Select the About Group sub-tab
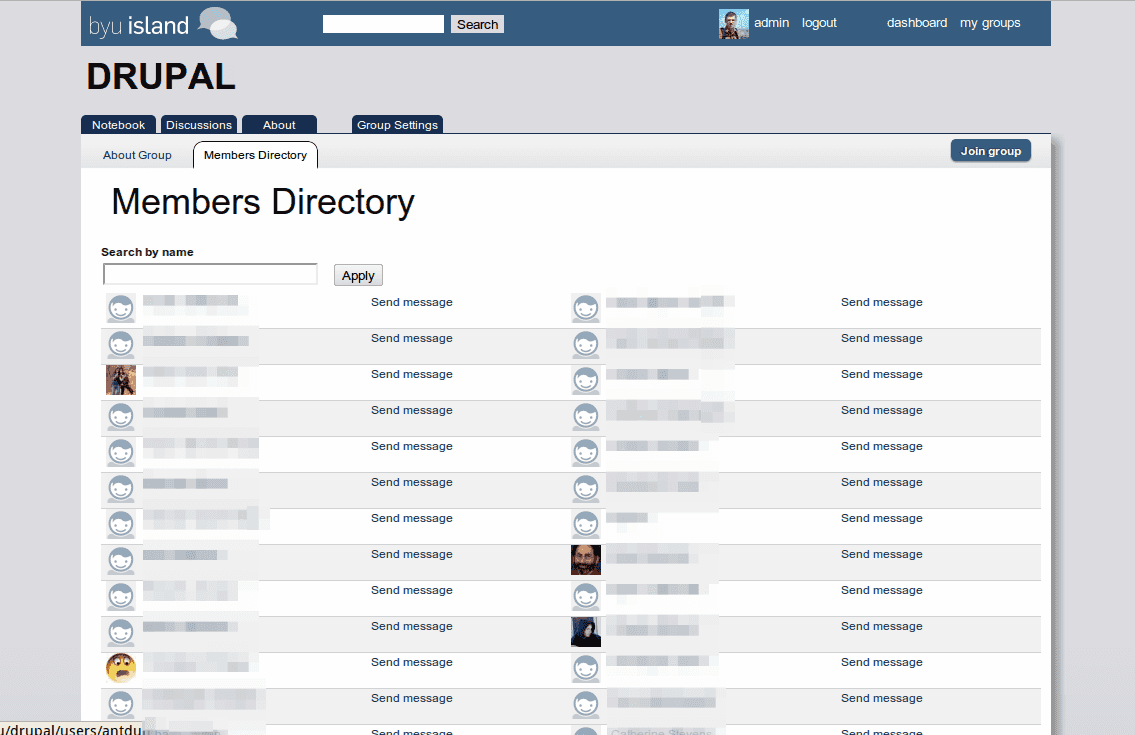Screen dimensions: 1135x735 [137, 155]
